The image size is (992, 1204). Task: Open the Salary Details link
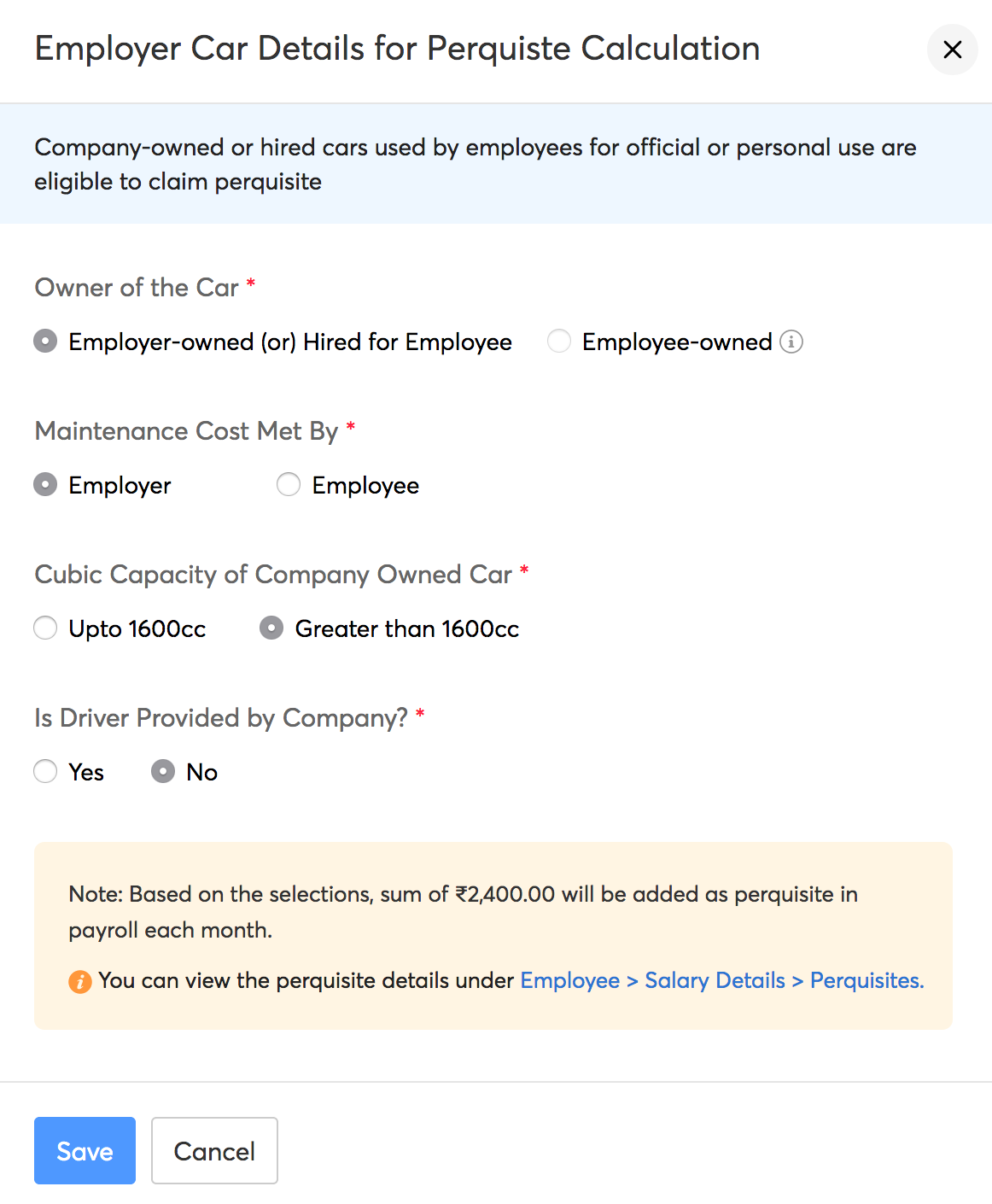715,981
